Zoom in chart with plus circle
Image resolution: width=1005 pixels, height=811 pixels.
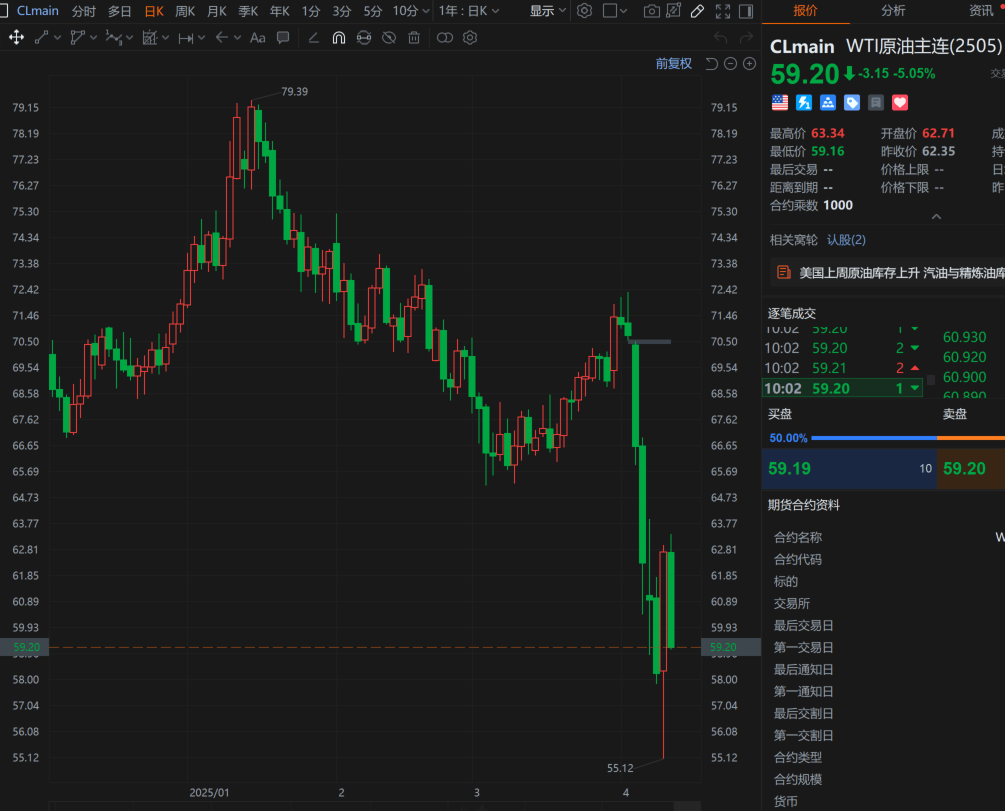(x=749, y=63)
